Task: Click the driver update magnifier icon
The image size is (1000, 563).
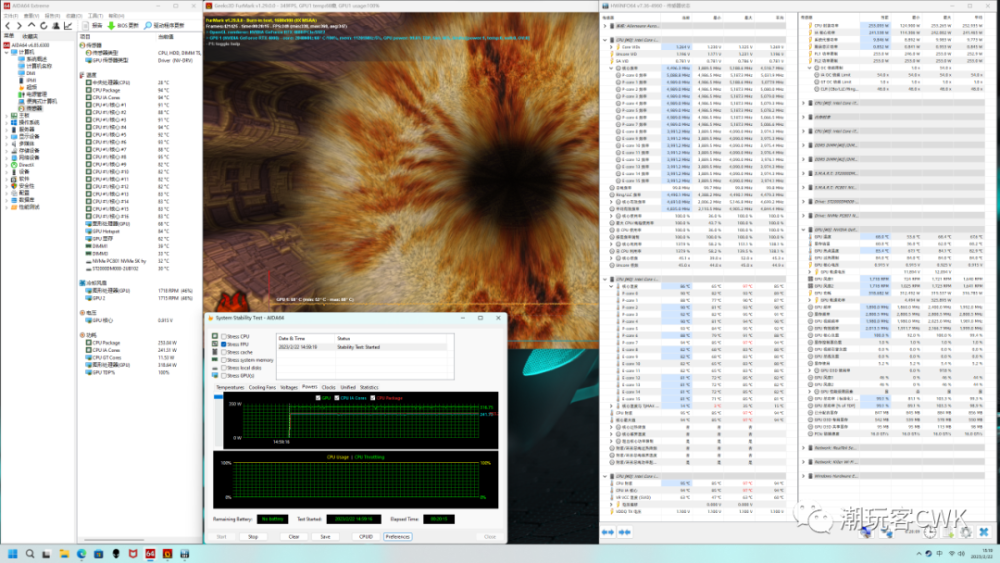Action: 148,25
